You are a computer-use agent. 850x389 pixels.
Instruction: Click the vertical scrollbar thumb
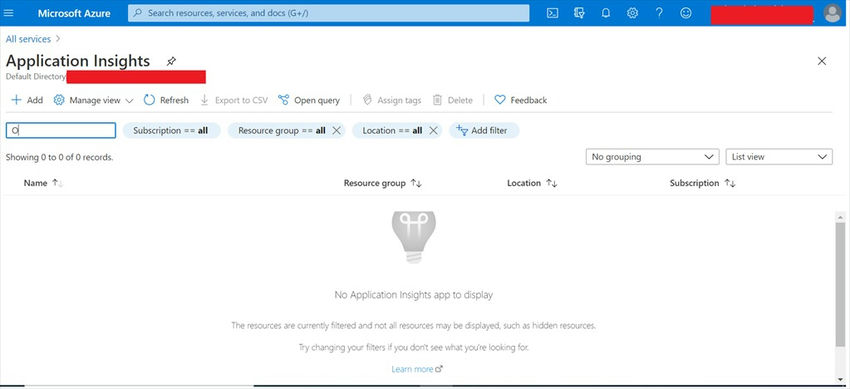[840, 284]
